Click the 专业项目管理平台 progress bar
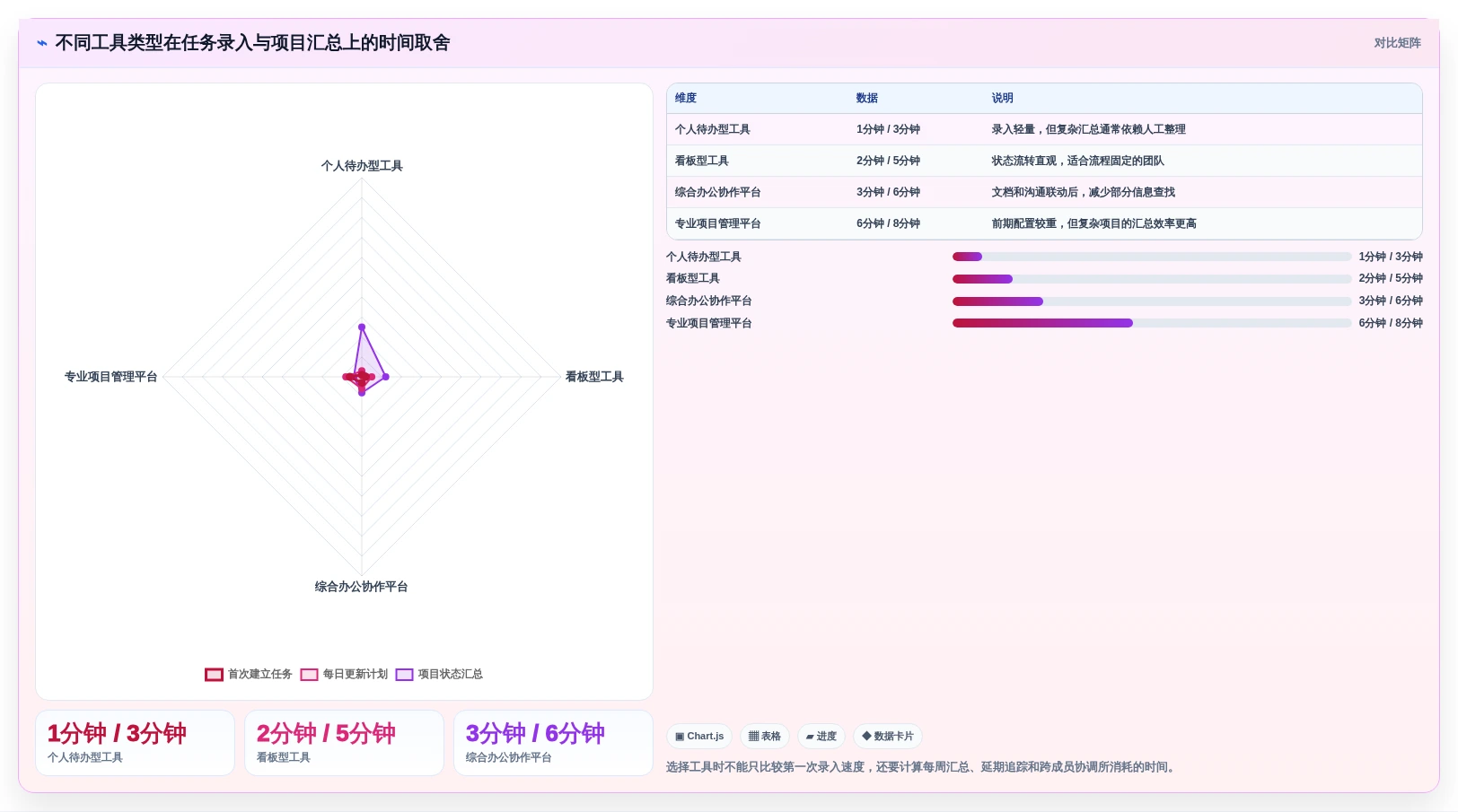1458x812 pixels. [x=1152, y=324]
